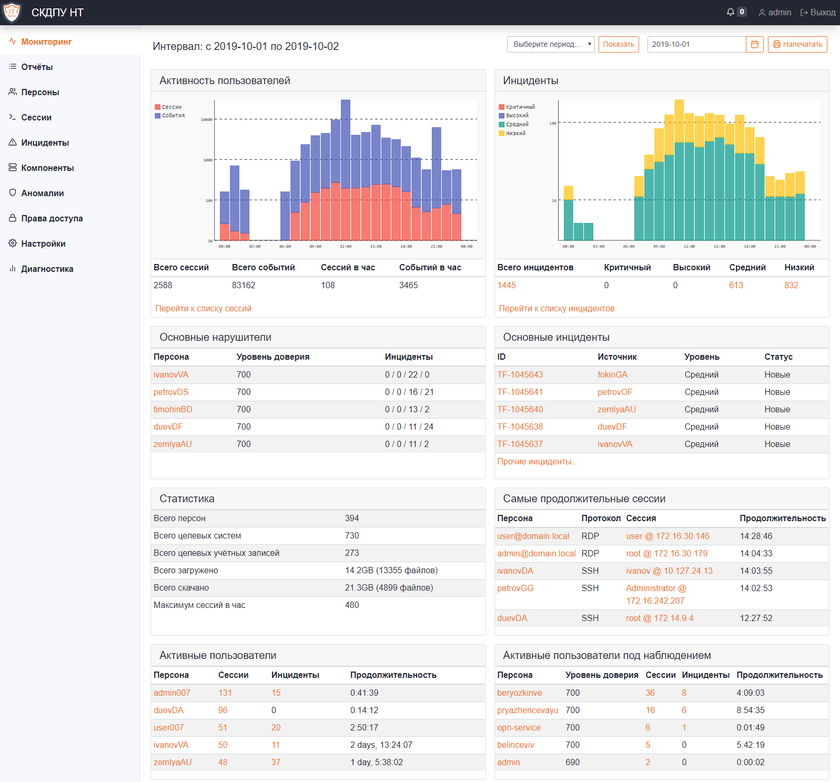This screenshot has height=782, width=840.
Task: Click the Access rights lock icon
Action: [x=12, y=218]
